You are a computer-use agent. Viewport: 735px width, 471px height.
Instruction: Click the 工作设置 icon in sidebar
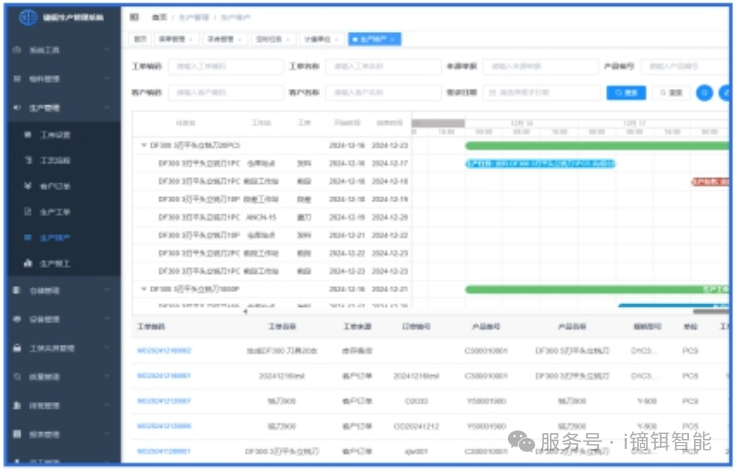28,134
